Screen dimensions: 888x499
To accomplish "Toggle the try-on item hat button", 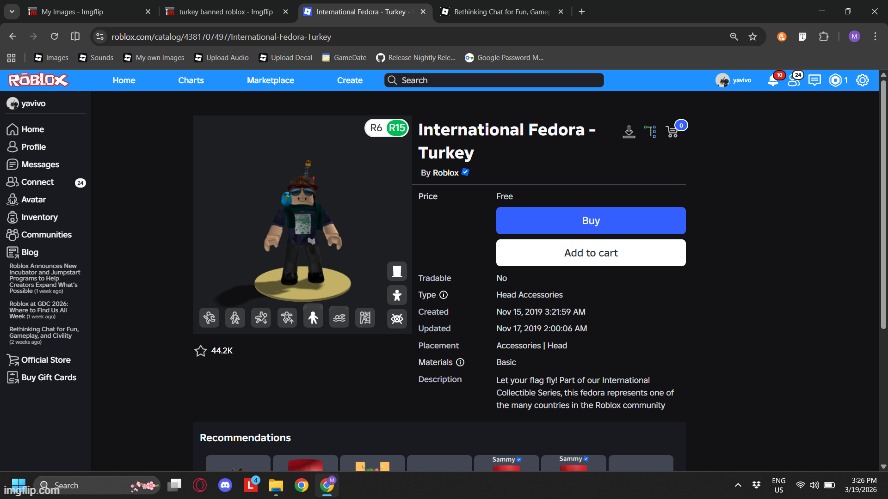I will 397,272.
